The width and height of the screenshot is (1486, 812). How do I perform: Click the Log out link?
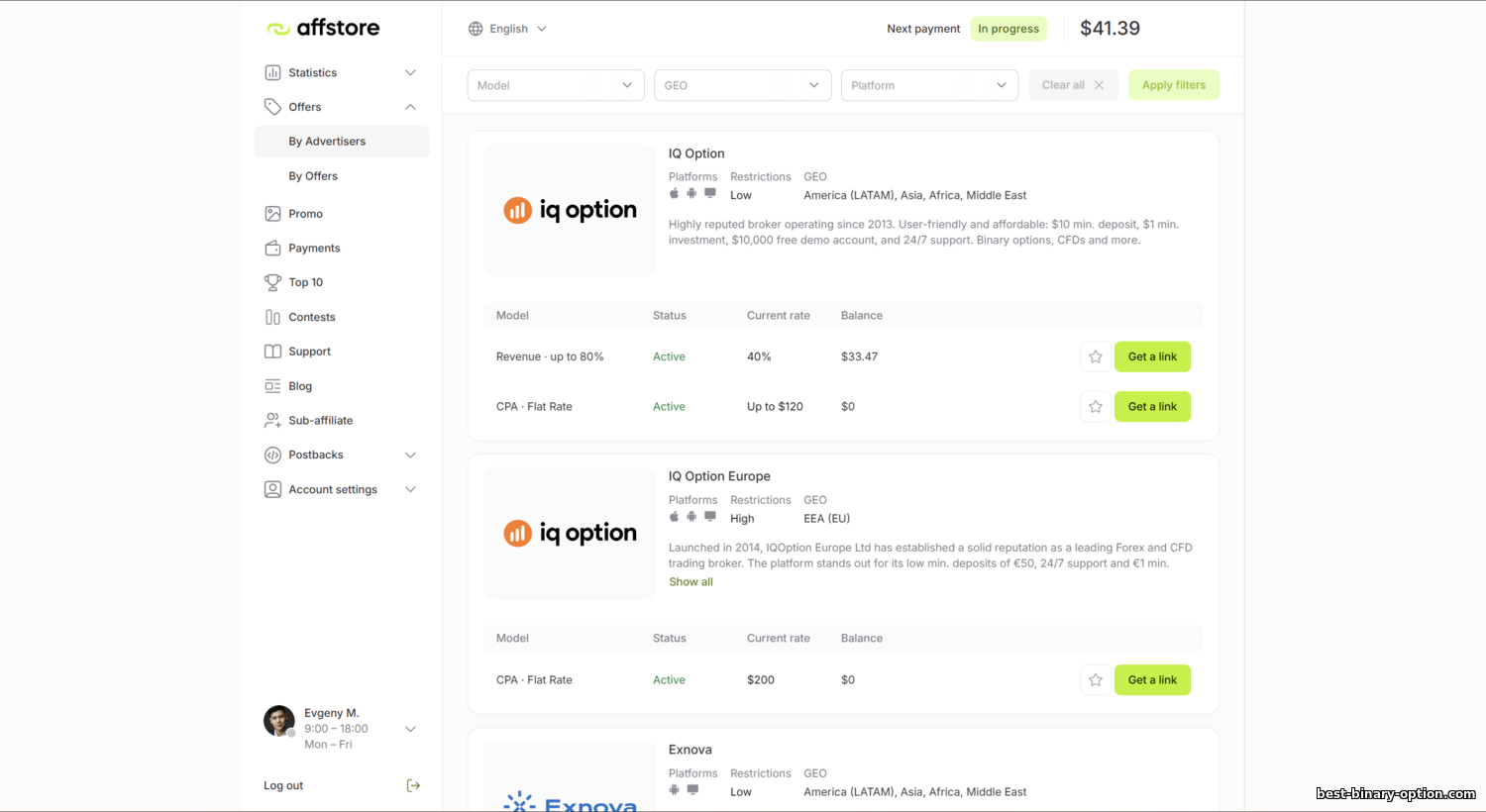pyautogui.click(x=283, y=785)
